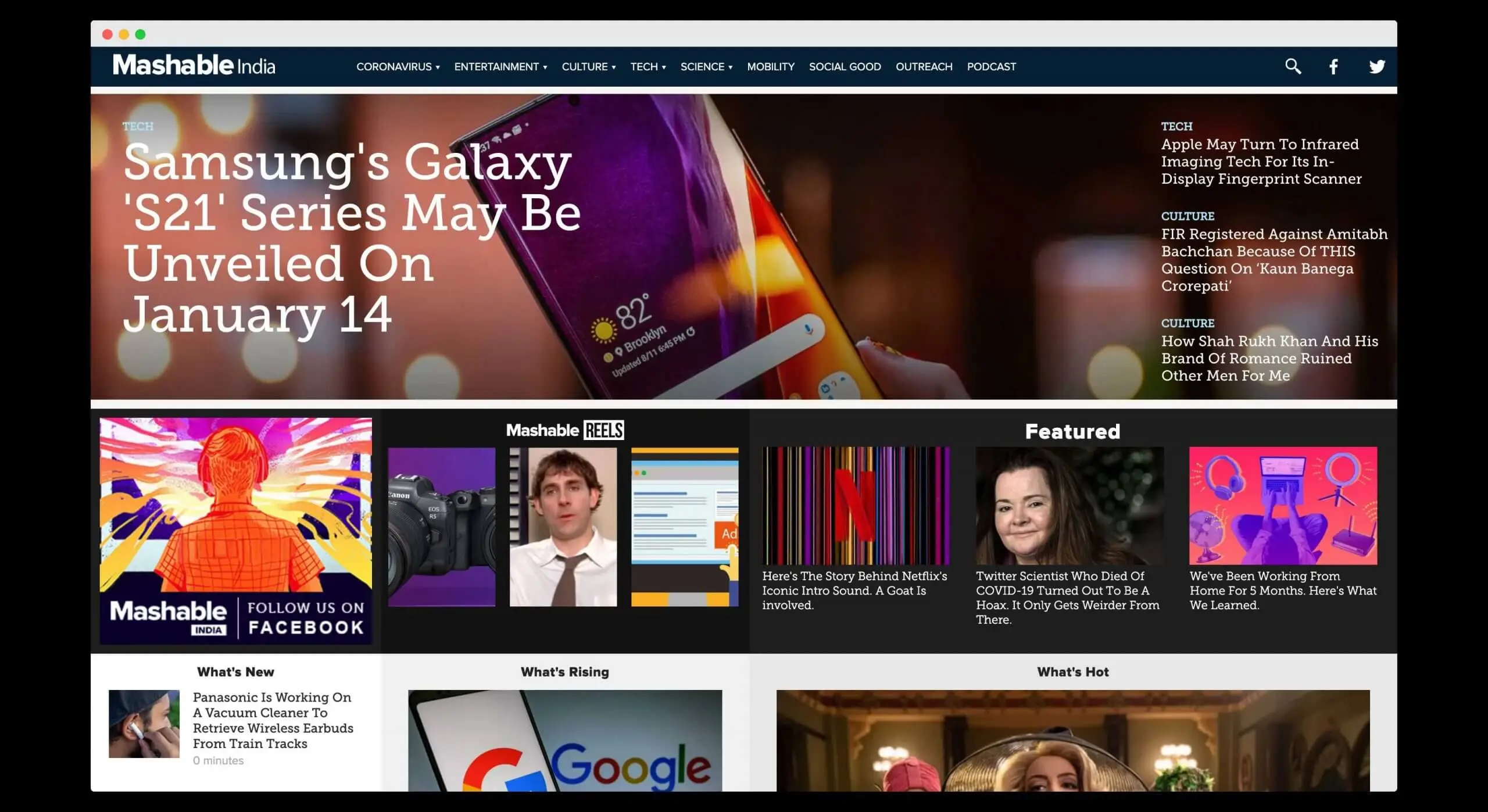Minimize the window using yellow button
Viewport: 1488px width, 812px height.
(x=123, y=35)
